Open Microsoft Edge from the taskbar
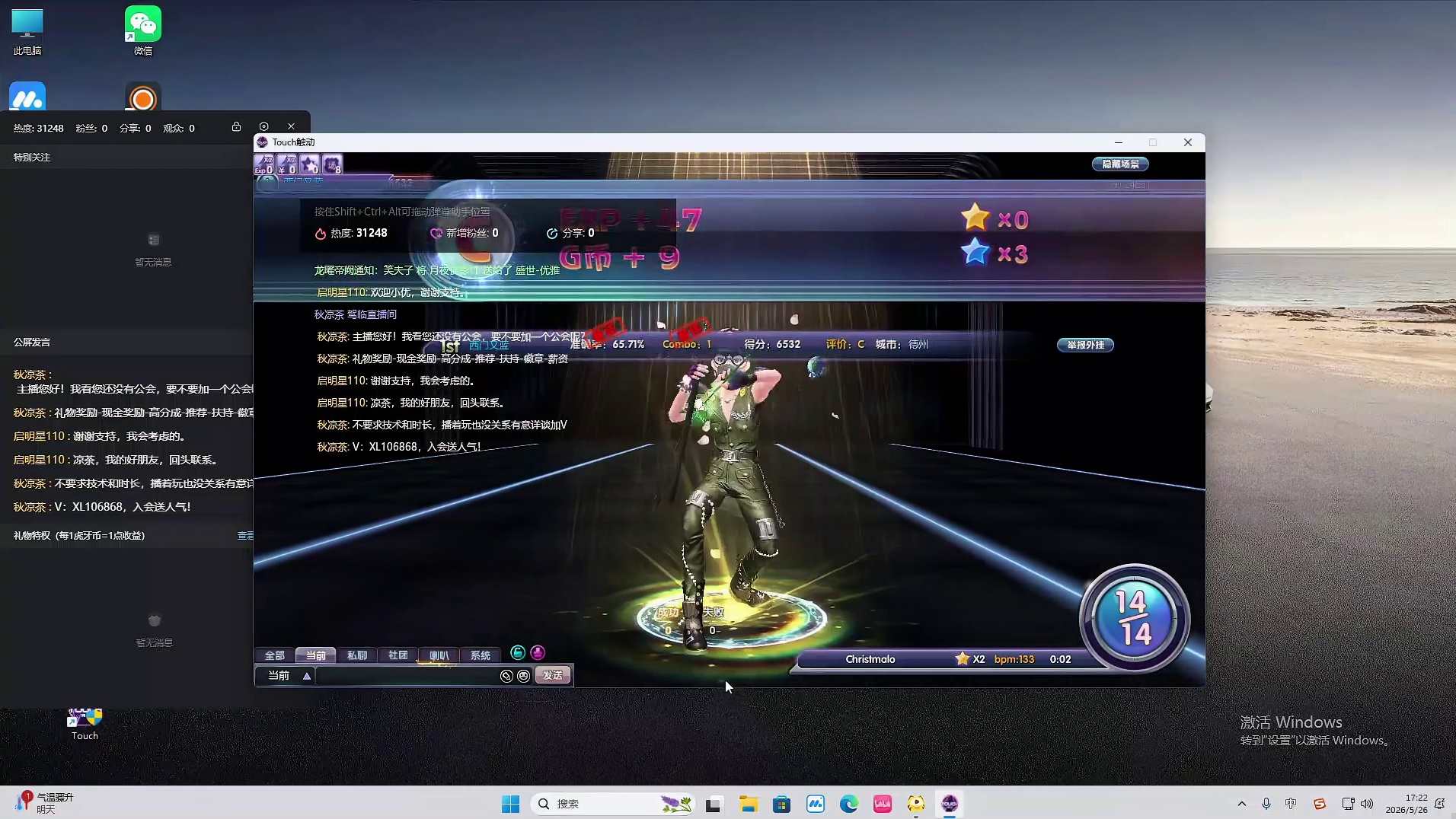 coord(849,804)
